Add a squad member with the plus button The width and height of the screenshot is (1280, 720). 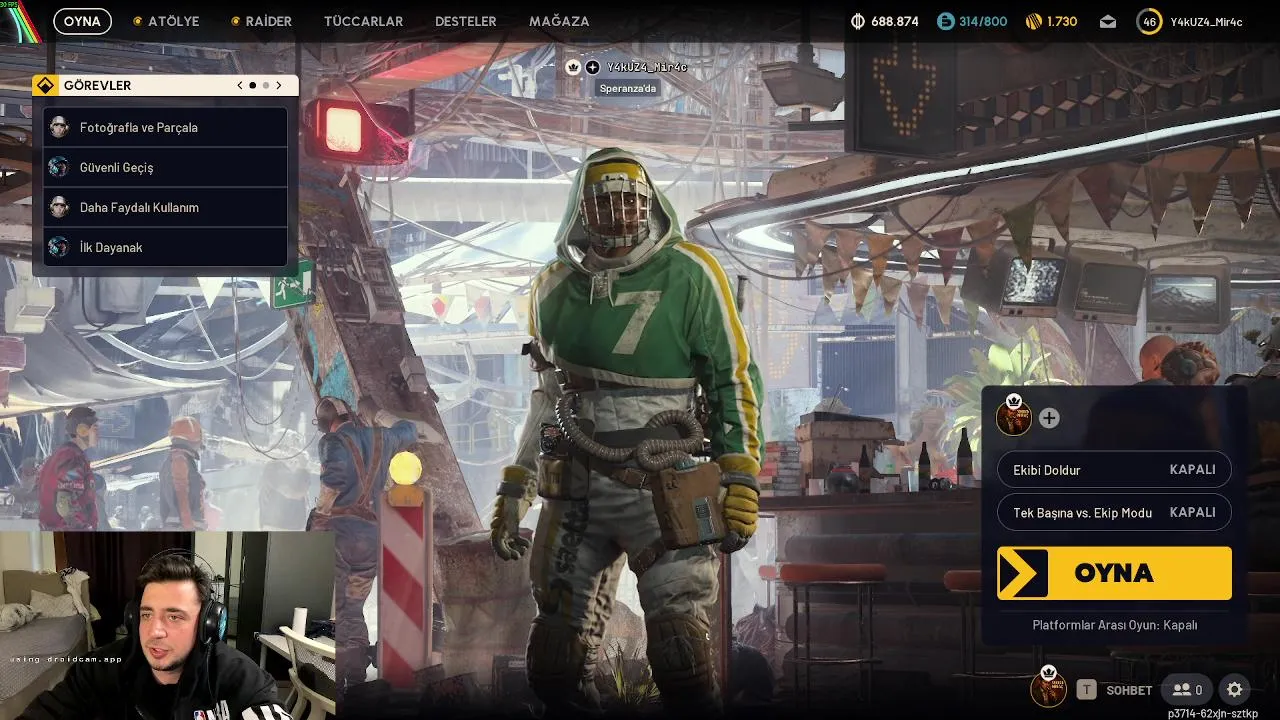1049,418
